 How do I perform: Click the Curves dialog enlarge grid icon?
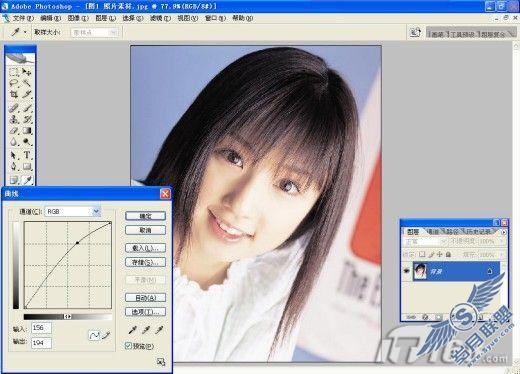pos(161,362)
